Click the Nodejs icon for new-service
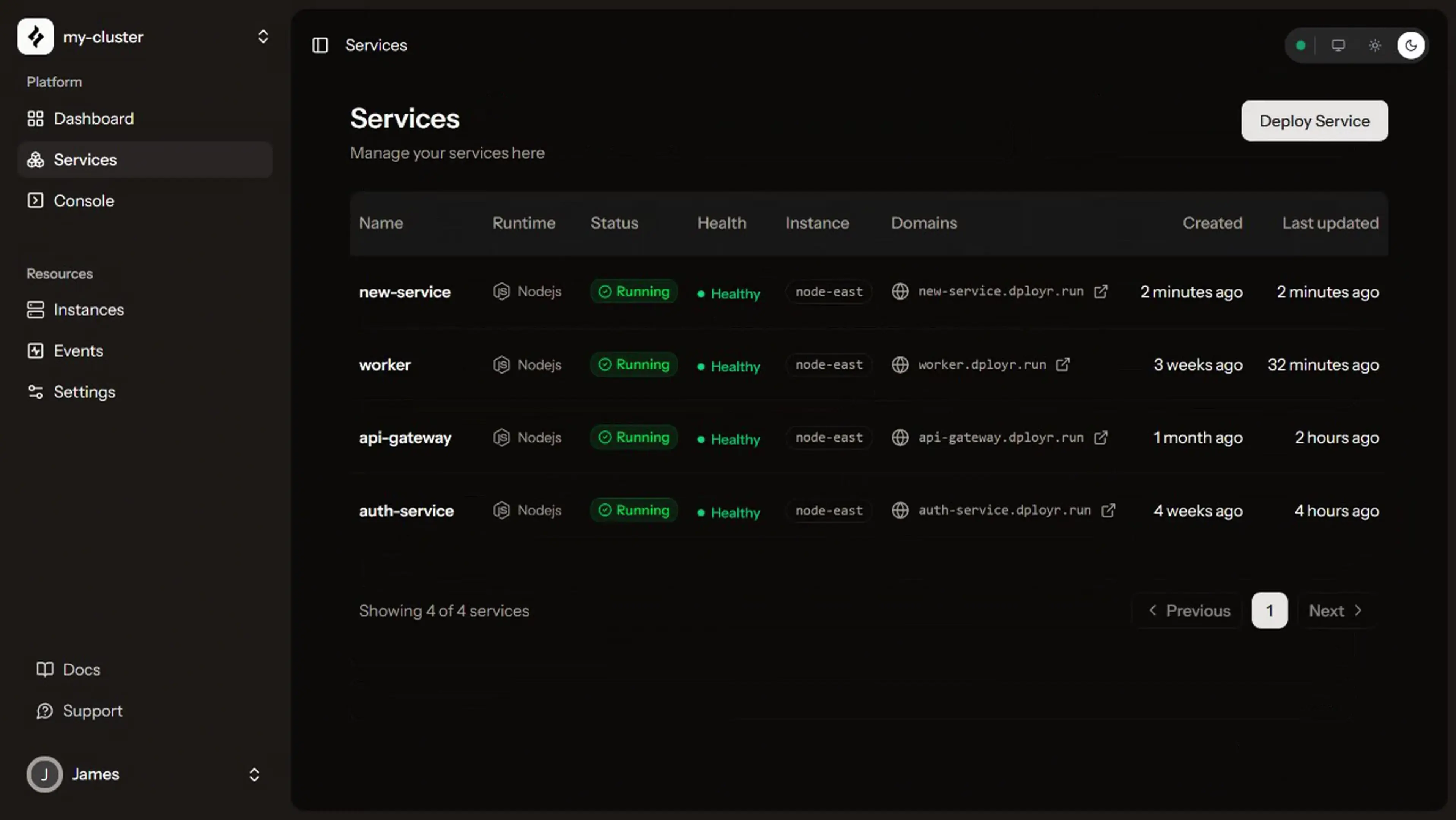 tap(501, 292)
